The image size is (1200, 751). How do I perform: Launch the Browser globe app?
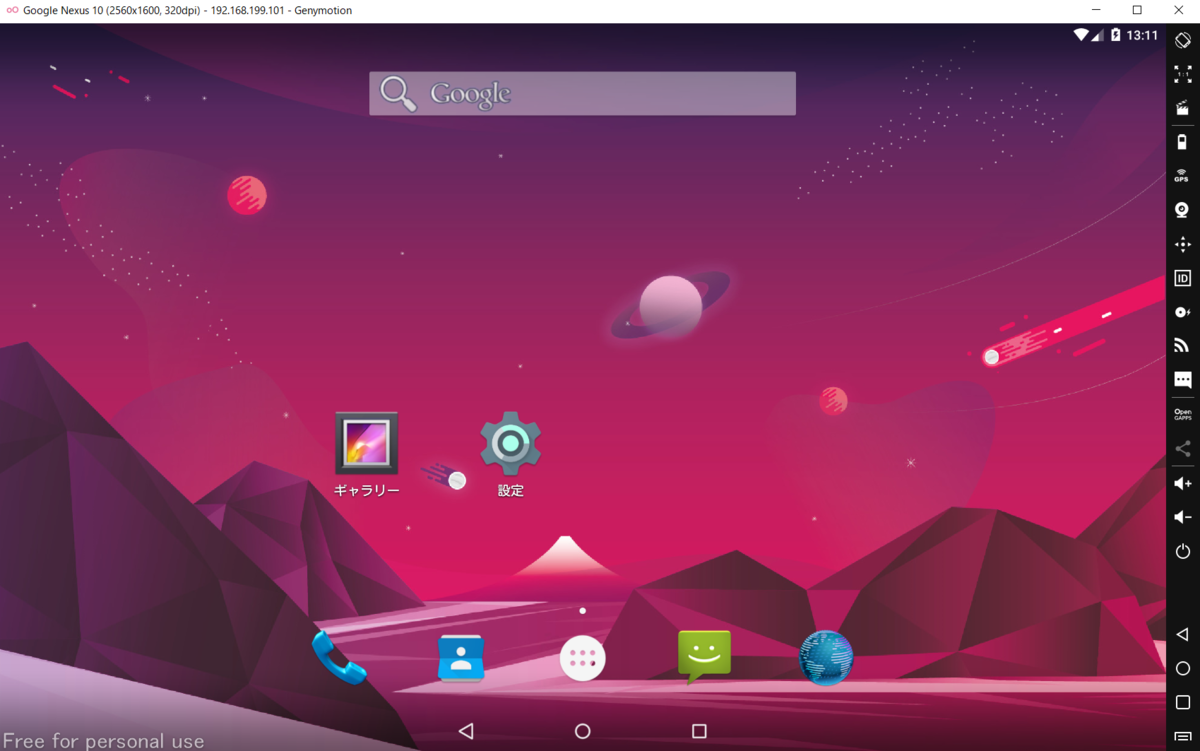pyautogui.click(x=826, y=658)
